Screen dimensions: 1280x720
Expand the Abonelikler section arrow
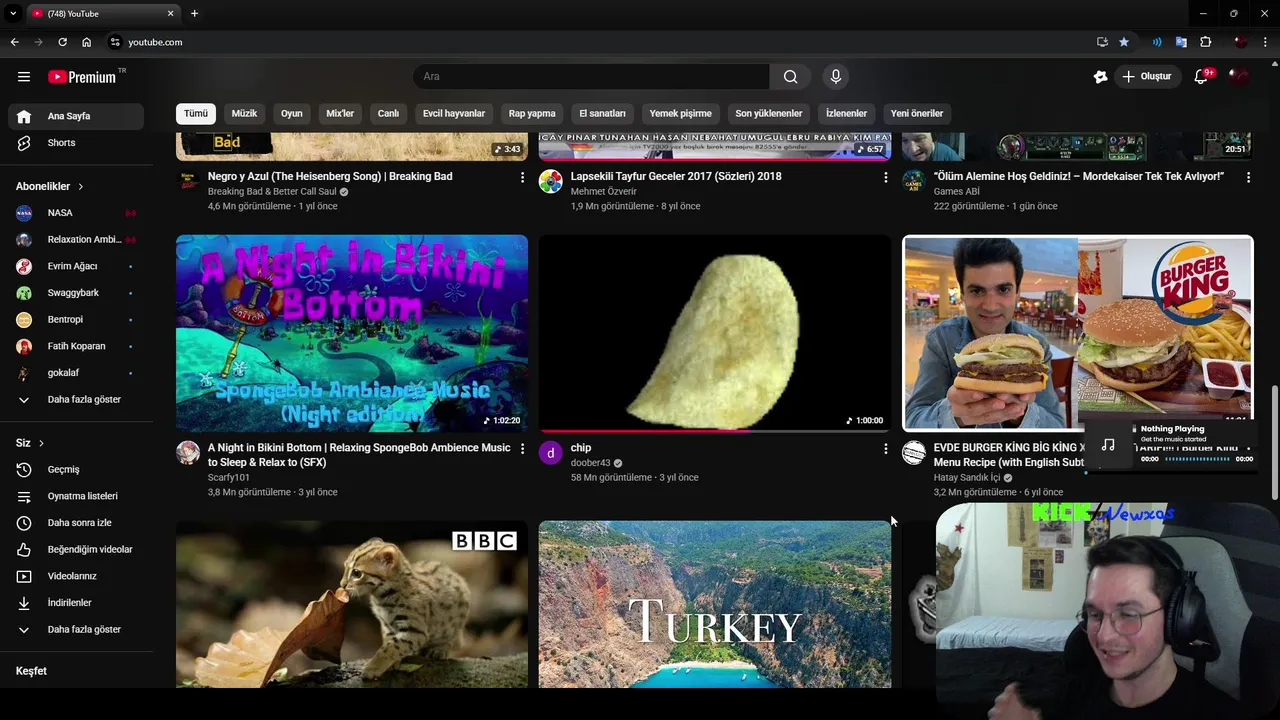[x=81, y=187]
